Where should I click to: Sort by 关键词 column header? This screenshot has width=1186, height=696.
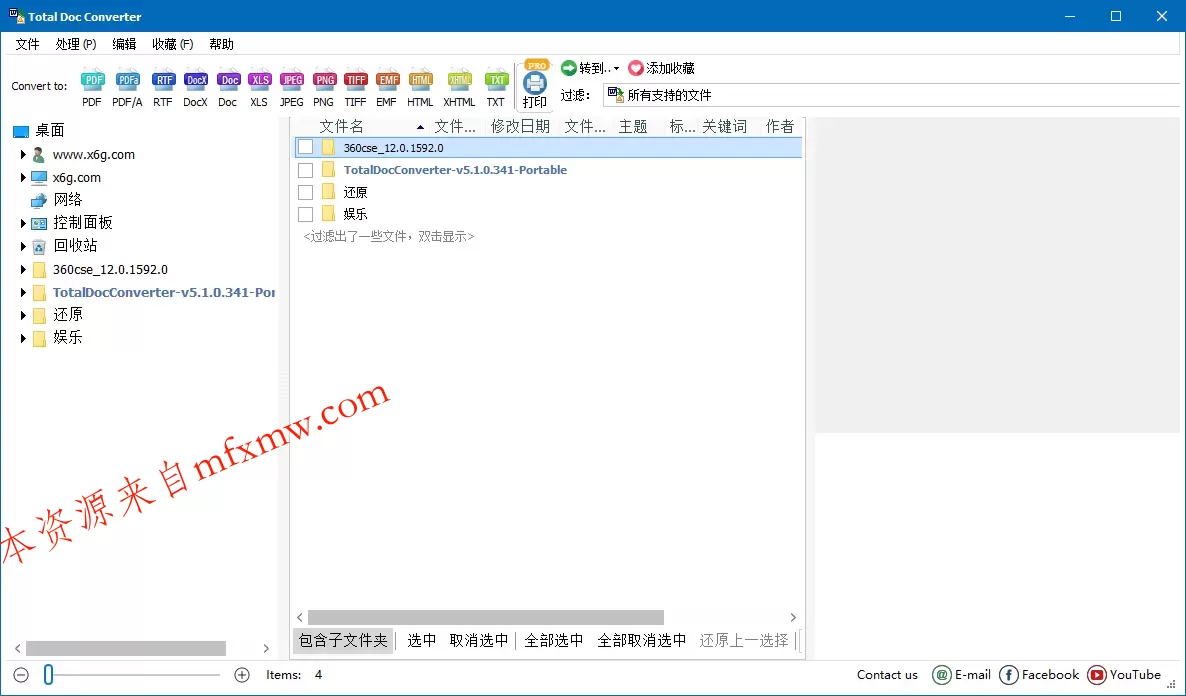[725, 126]
